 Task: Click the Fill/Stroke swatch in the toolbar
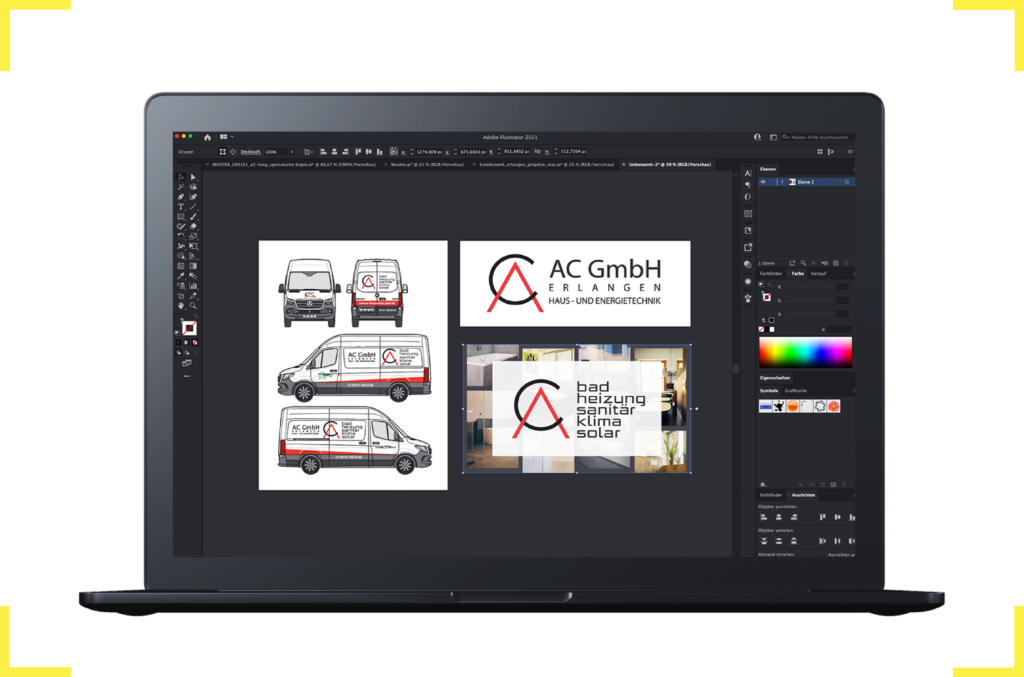[188, 327]
